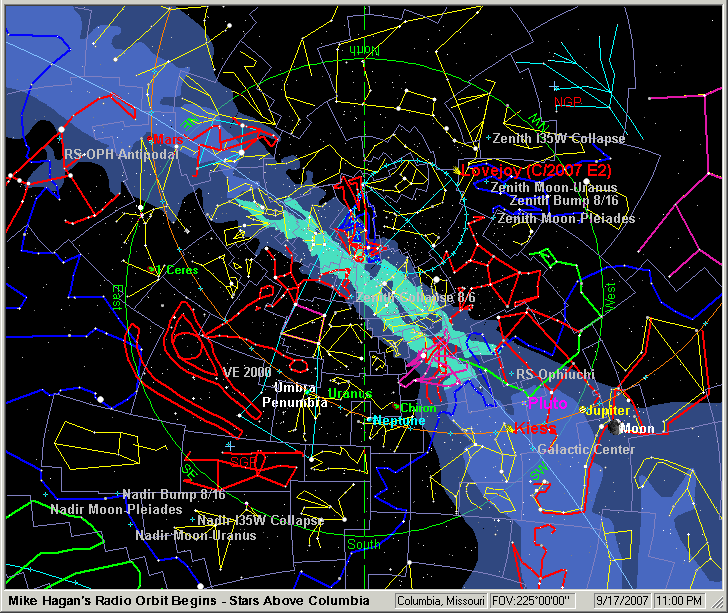Image resolution: width=728 pixels, height=613 pixels.
Task: Click the Kiess comet marker
Action: pyautogui.click(x=512, y=429)
